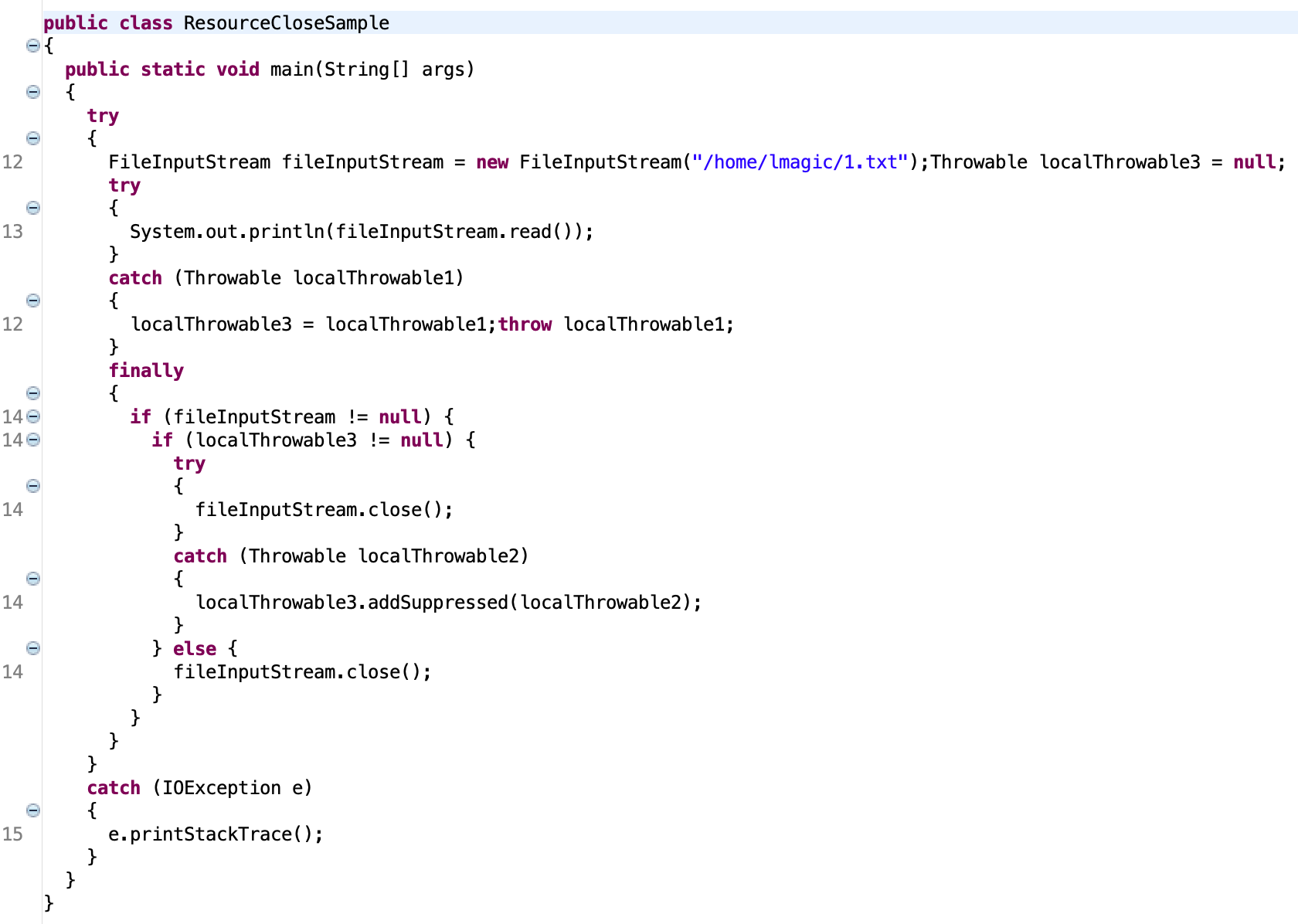Click line number 13 in the gutter
This screenshot has height=924, width=1298.
(x=13, y=232)
